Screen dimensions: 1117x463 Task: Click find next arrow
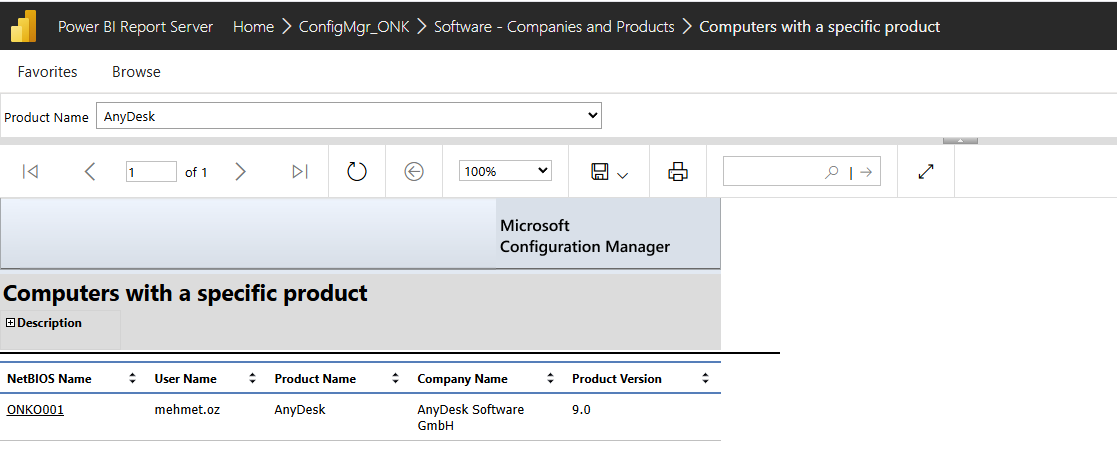pyautogui.click(x=866, y=172)
